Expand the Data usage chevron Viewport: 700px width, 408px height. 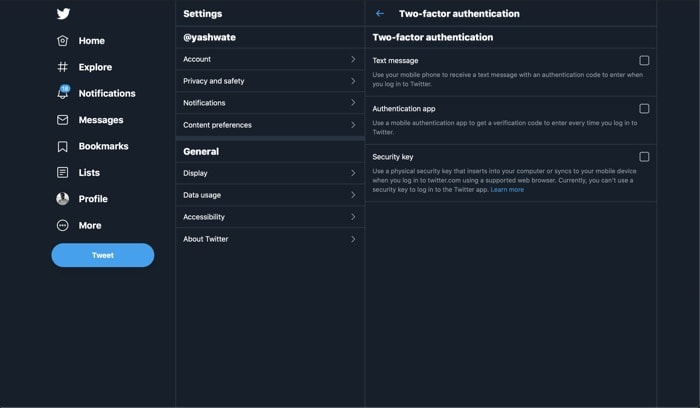[x=353, y=195]
